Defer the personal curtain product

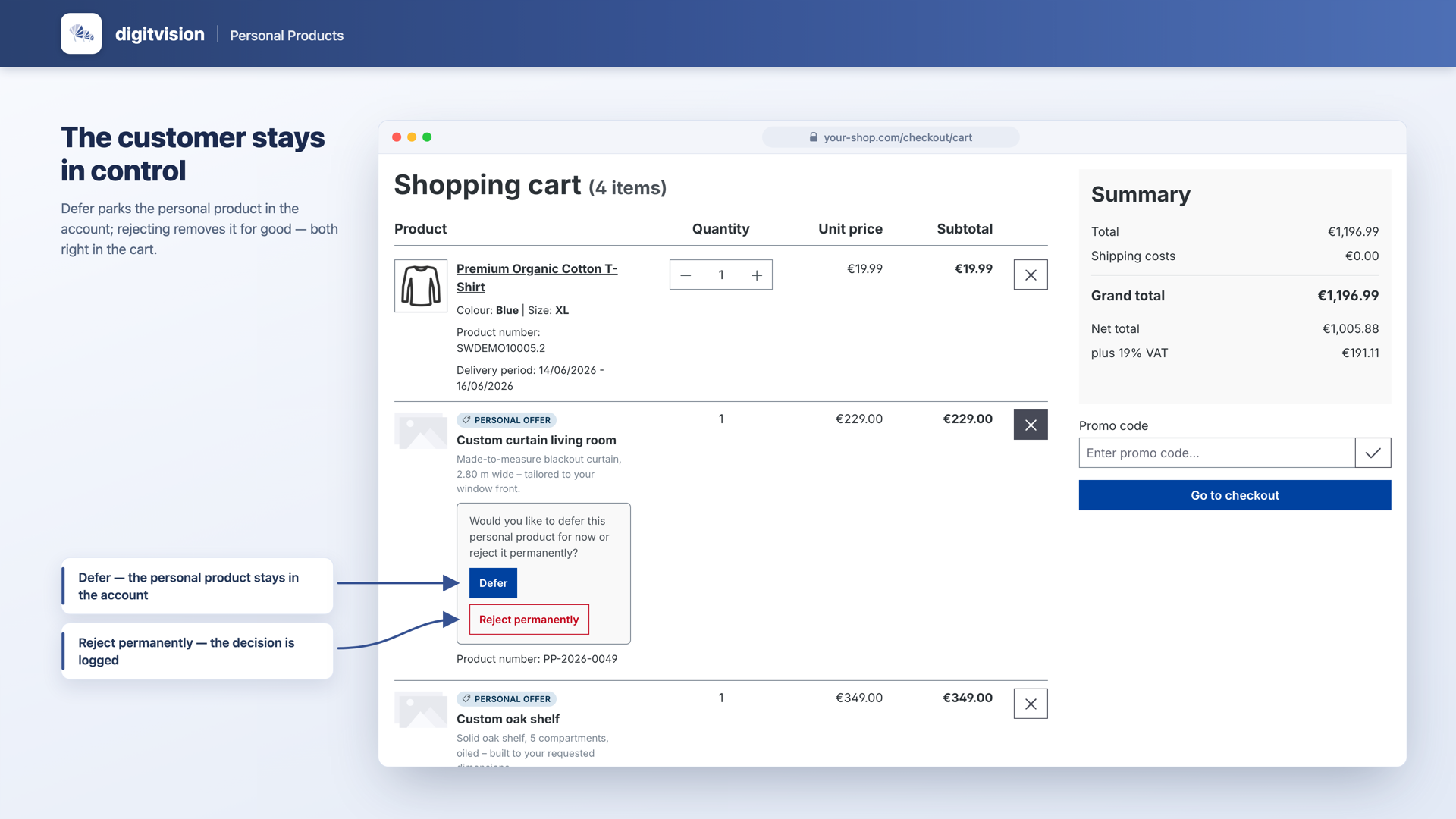coord(493,583)
